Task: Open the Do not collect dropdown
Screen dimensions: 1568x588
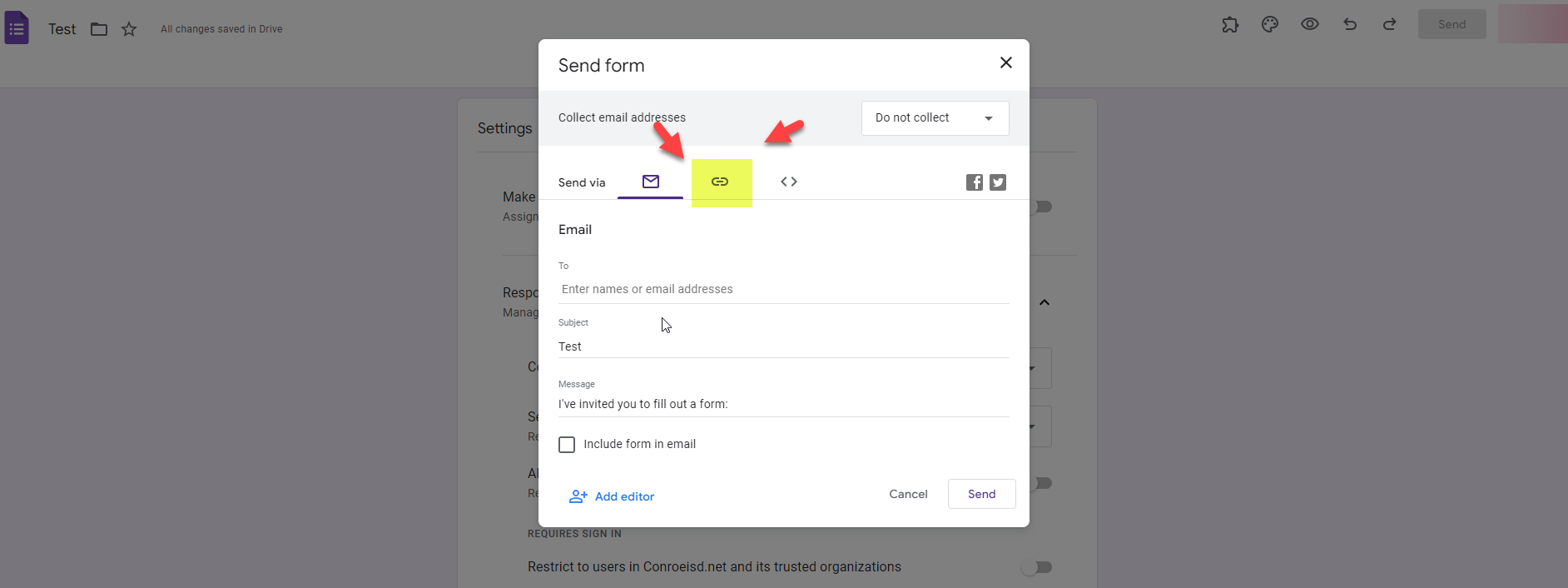Action: pos(935,118)
